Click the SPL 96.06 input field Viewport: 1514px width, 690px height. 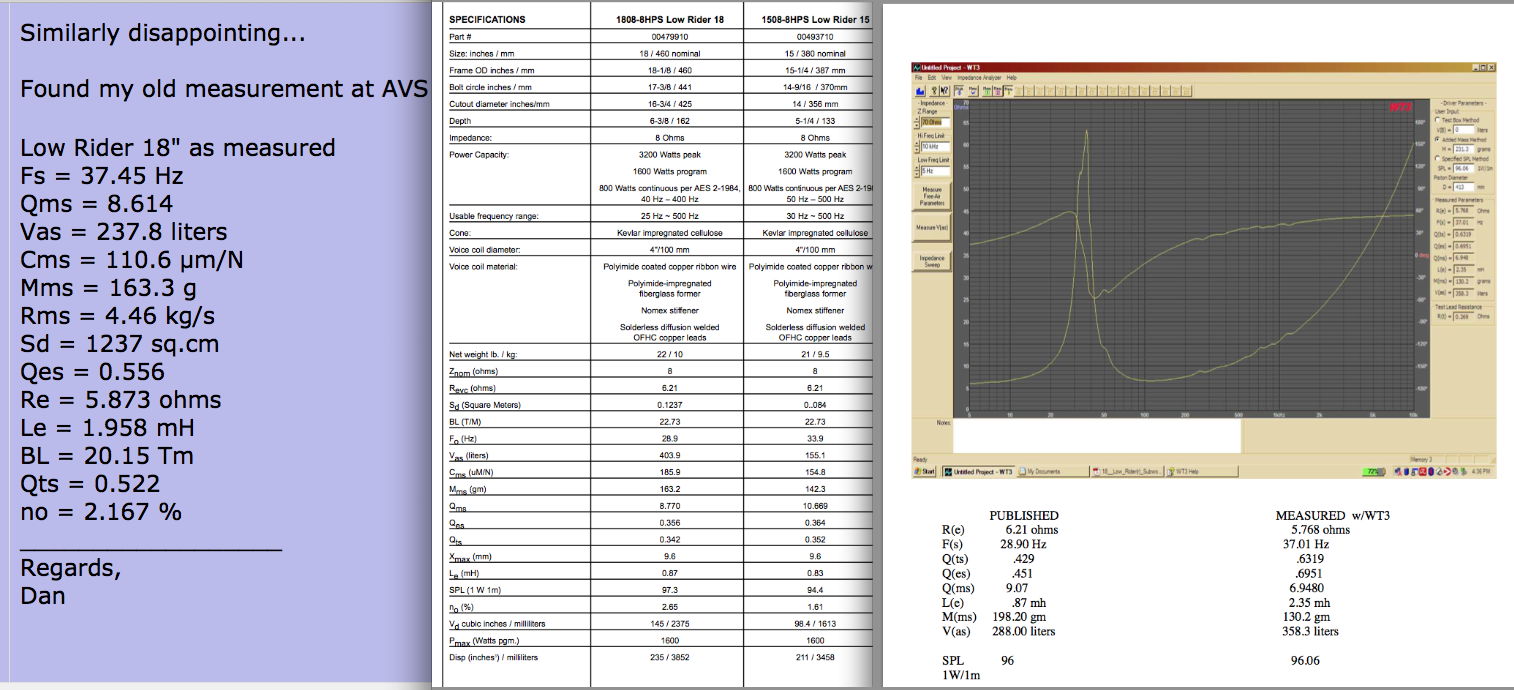[x=1463, y=168]
